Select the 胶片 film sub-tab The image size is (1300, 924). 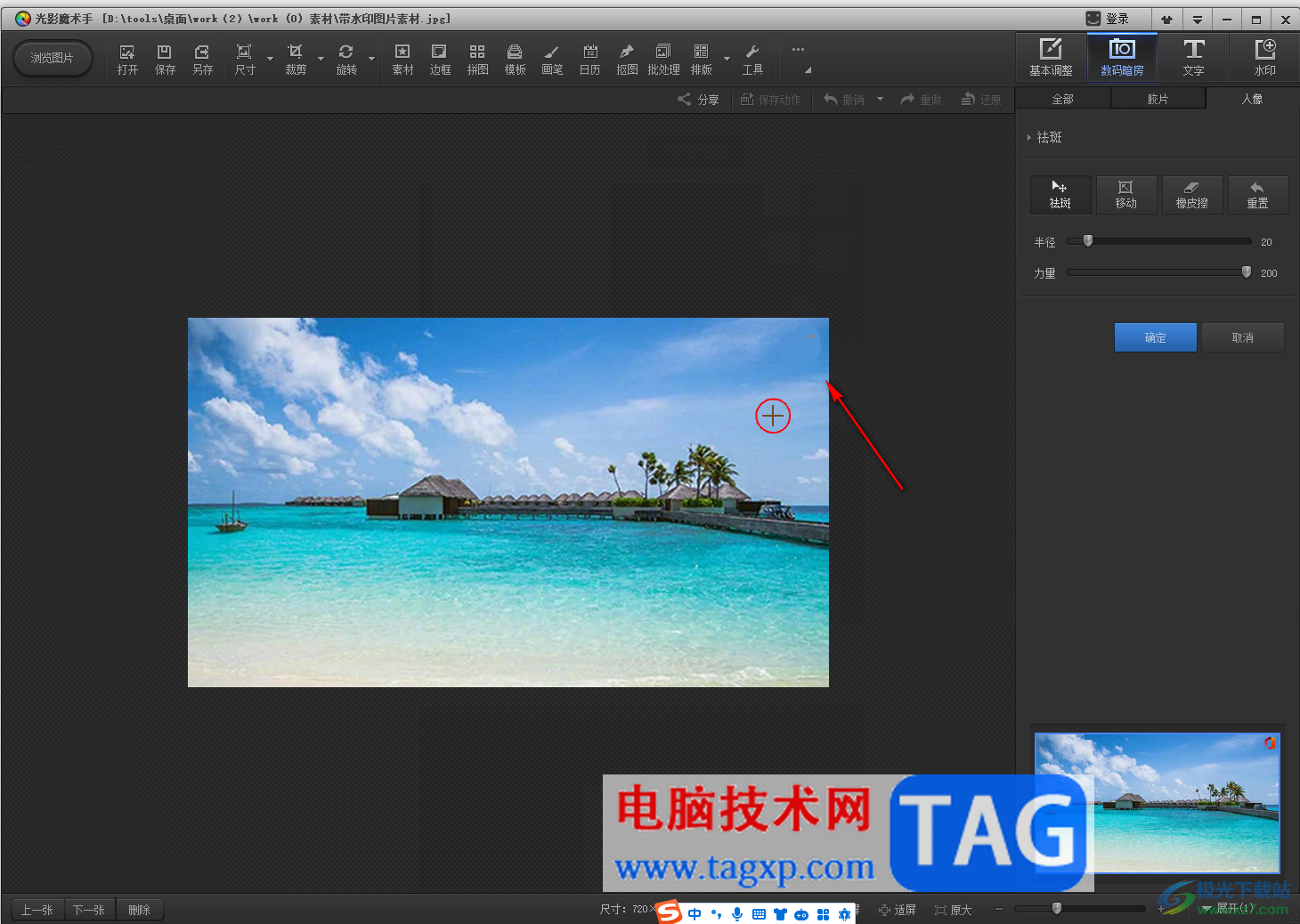tap(1158, 99)
